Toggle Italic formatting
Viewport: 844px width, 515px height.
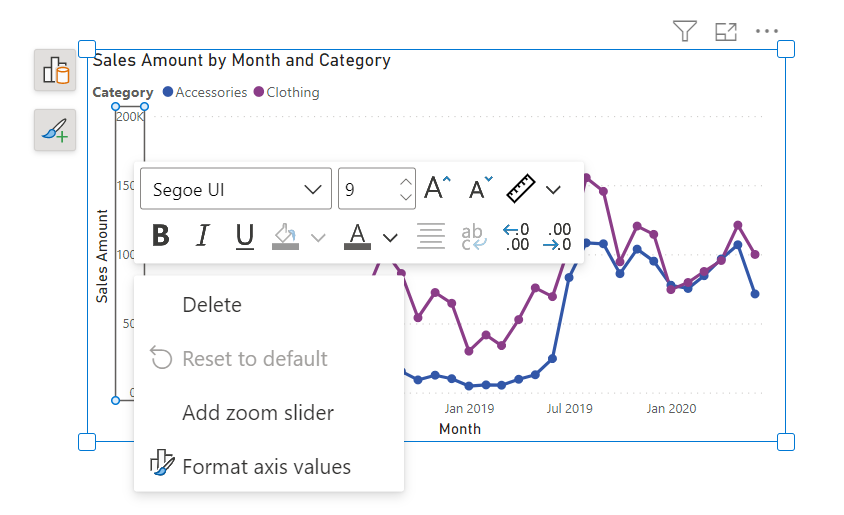[x=203, y=236]
